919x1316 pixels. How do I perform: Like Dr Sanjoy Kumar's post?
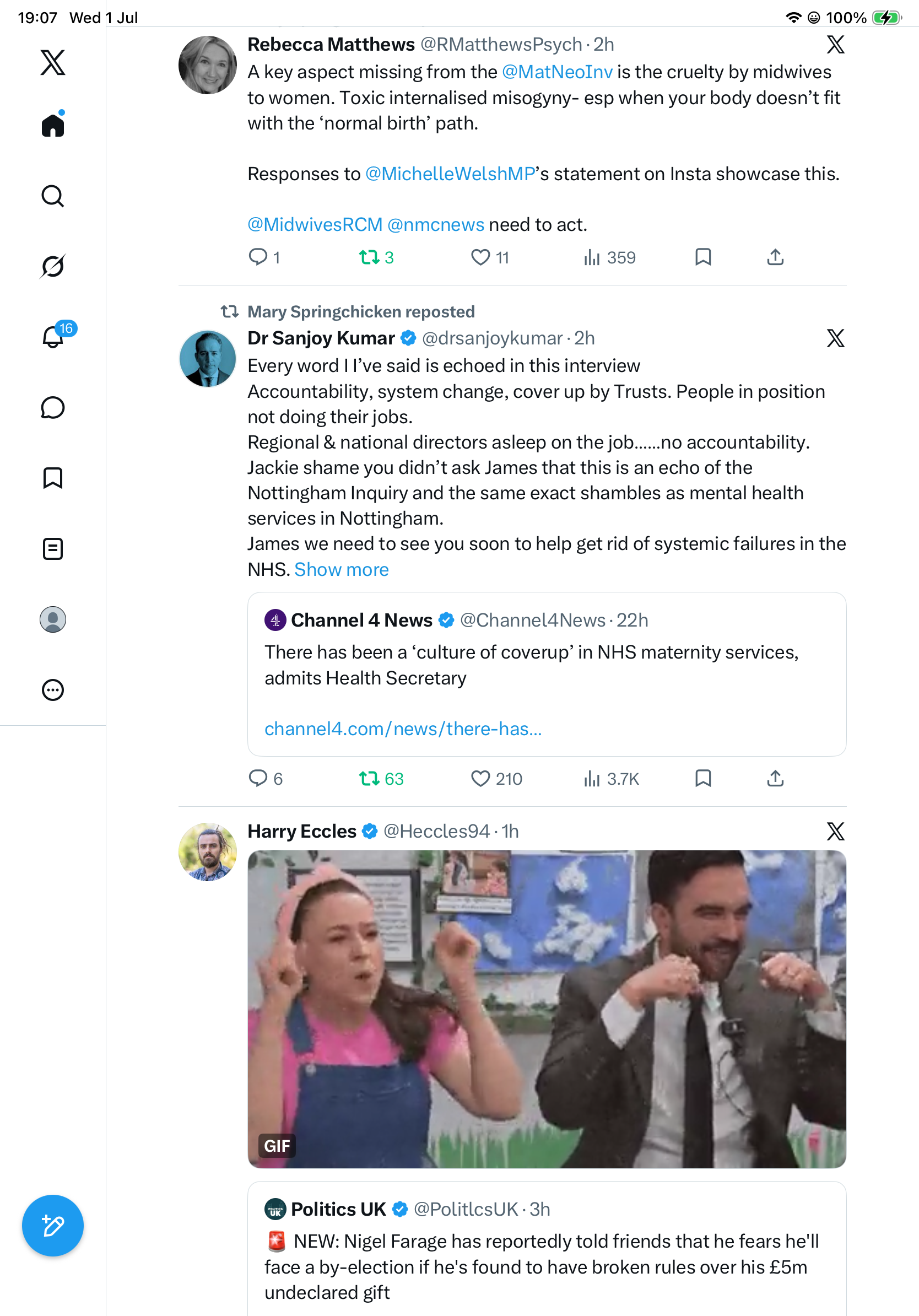(480, 778)
